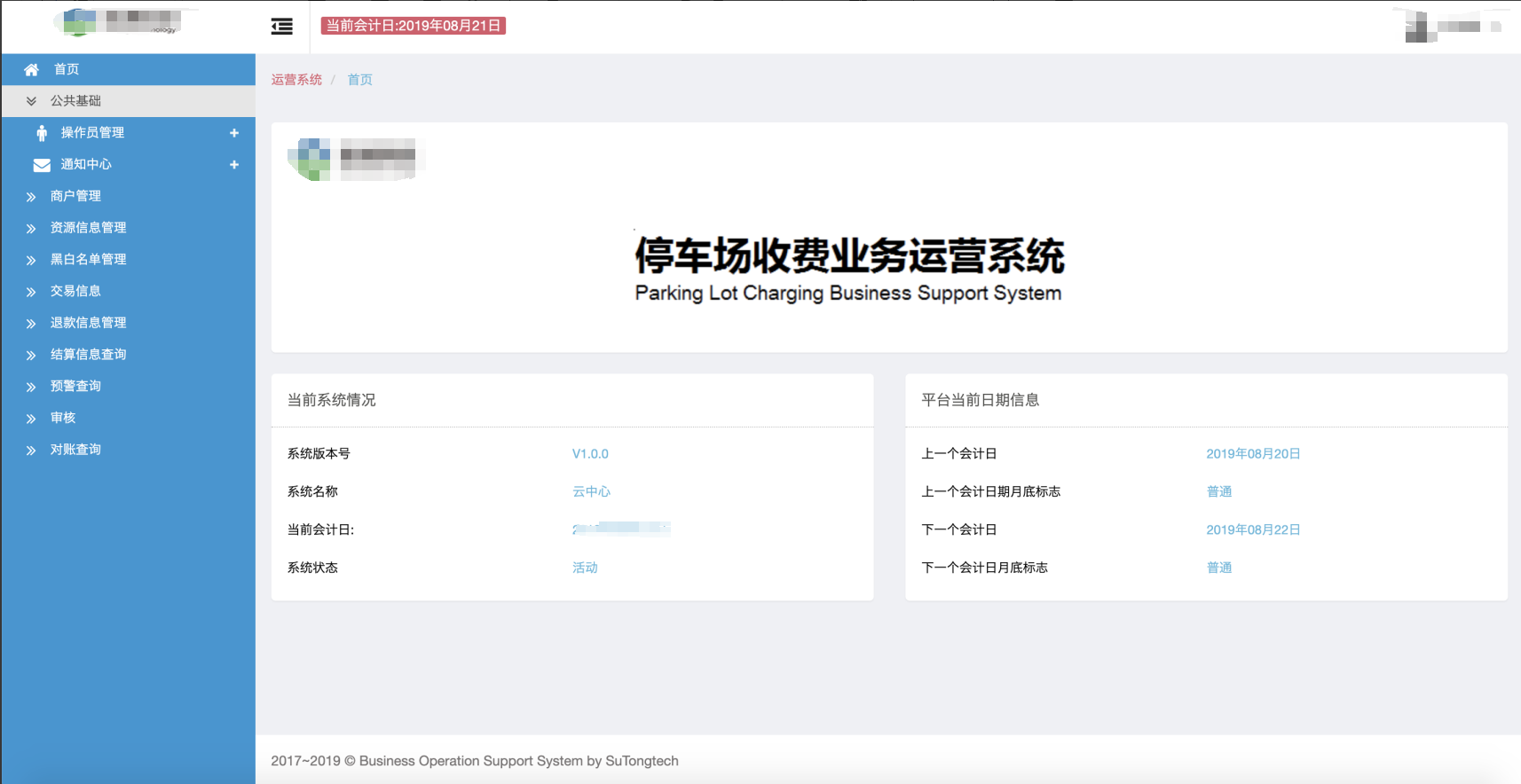Expand the 结算信息查询 chevron arrow
The width and height of the screenshot is (1521, 784).
point(31,356)
